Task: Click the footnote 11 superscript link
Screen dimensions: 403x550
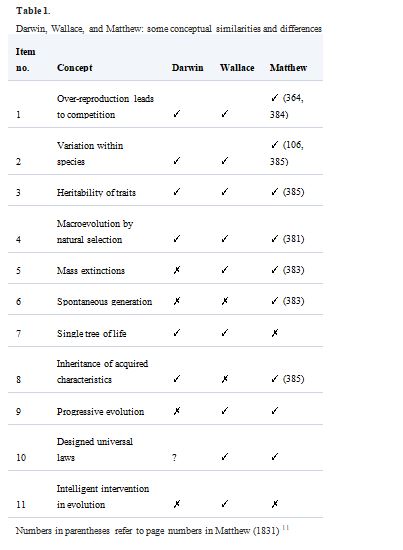Action: pyautogui.click(x=286, y=527)
